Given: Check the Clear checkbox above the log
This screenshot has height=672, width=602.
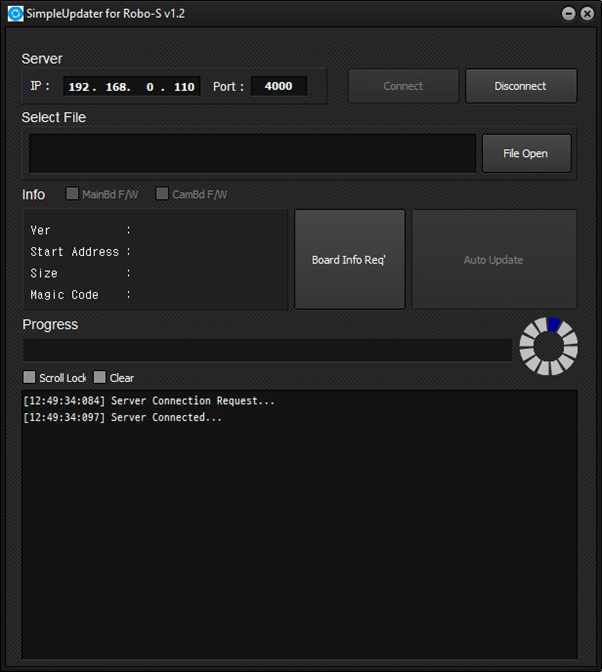Looking at the screenshot, I should 99,378.
